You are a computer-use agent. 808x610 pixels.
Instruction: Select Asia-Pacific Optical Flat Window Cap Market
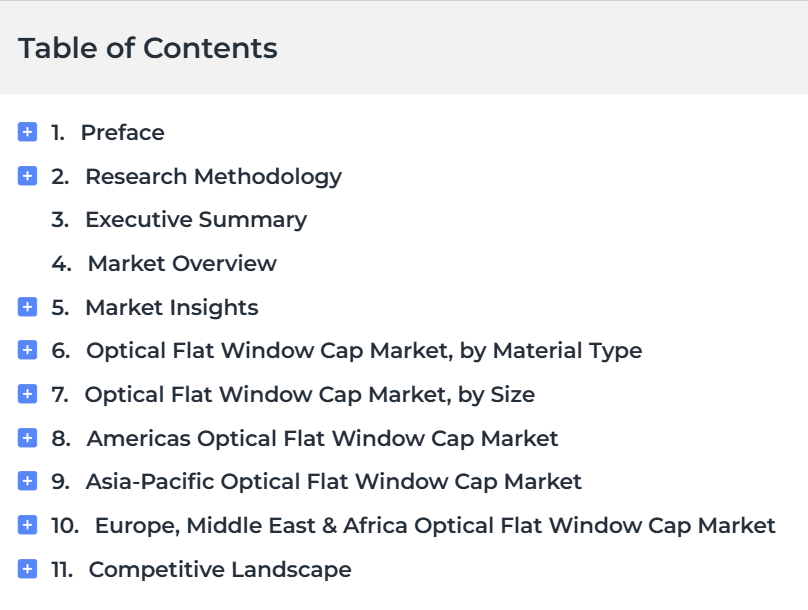click(333, 482)
